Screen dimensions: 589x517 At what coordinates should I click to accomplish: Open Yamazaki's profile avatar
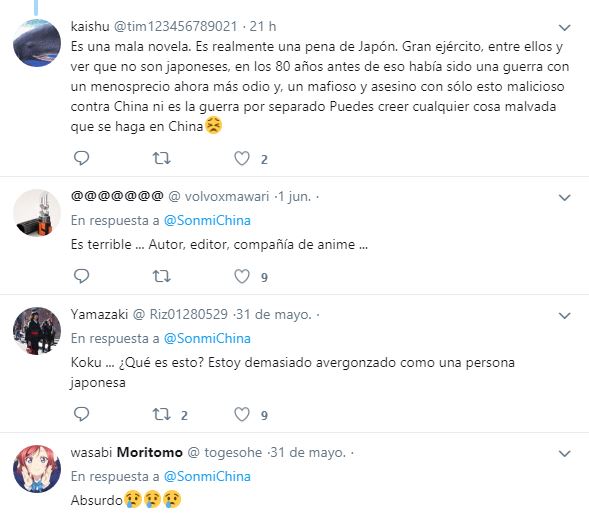pos(37,331)
